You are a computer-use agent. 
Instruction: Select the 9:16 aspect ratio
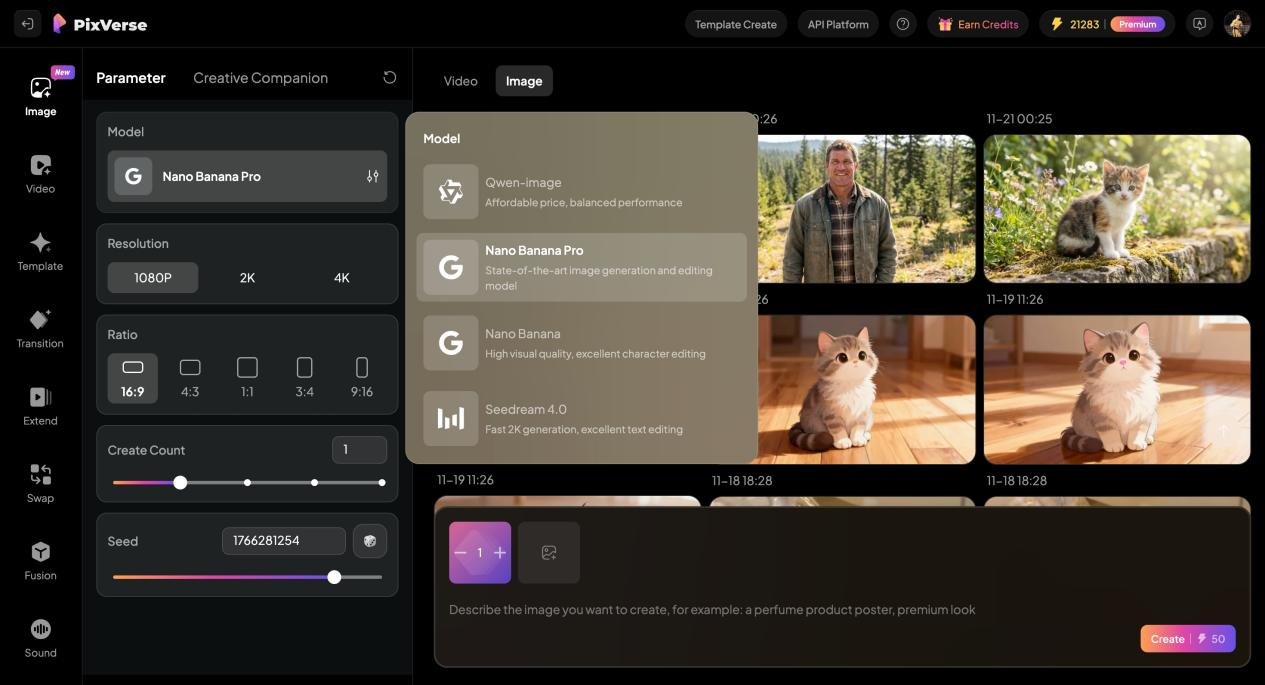pyautogui.click(x=361, y=378)
